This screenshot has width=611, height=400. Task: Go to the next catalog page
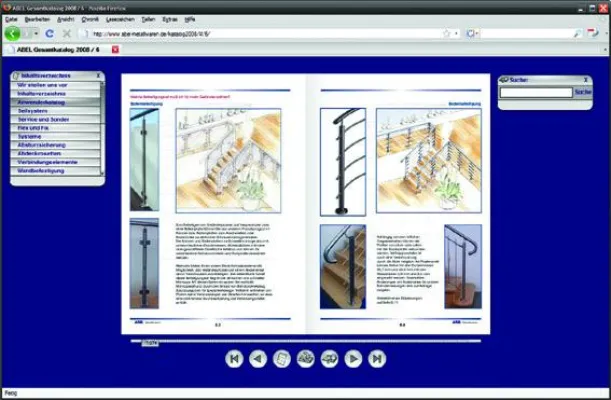pos(353,359)
